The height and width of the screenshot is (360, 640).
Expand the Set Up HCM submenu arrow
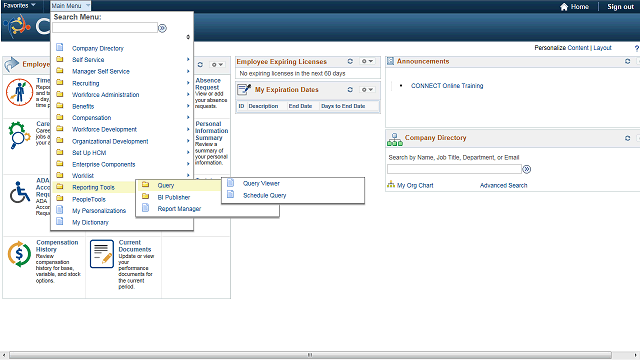(x=188, y=152)
